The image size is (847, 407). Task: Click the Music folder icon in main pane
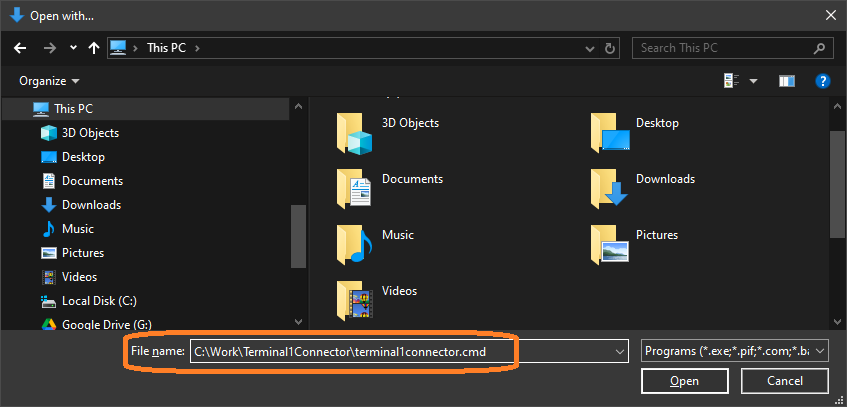click(x=354, y=244)
